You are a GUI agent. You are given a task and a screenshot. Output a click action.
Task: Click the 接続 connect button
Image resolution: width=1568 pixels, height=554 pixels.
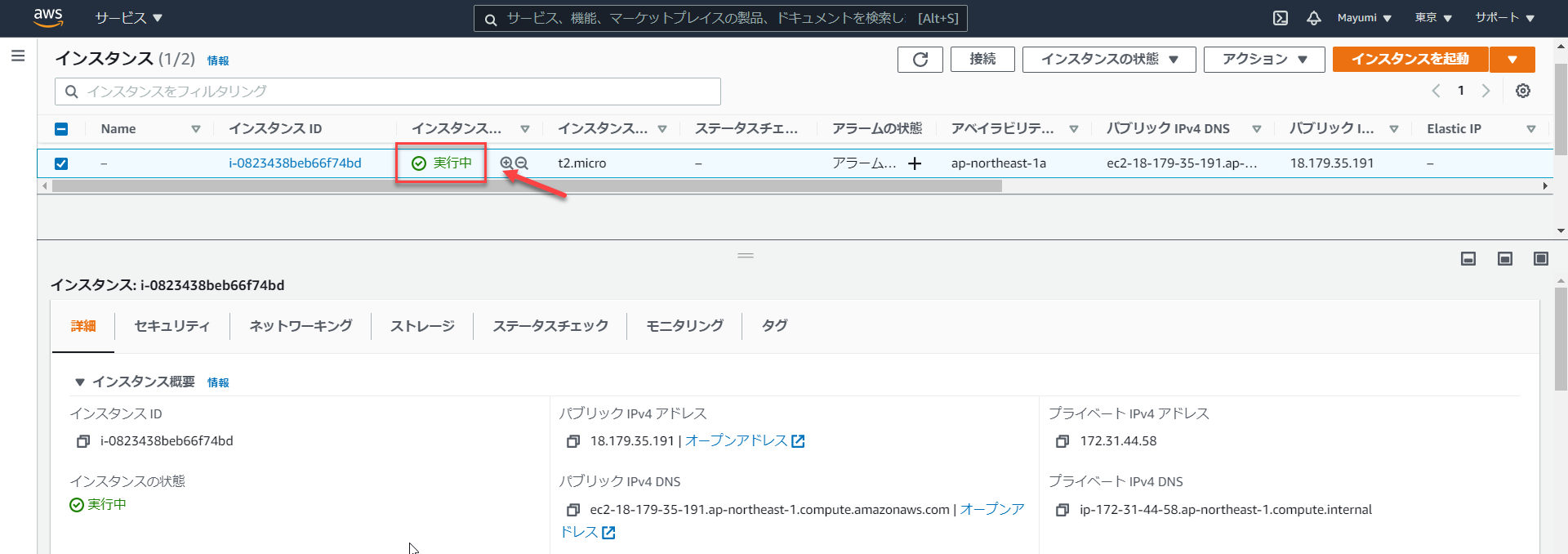tap(982, 60)
